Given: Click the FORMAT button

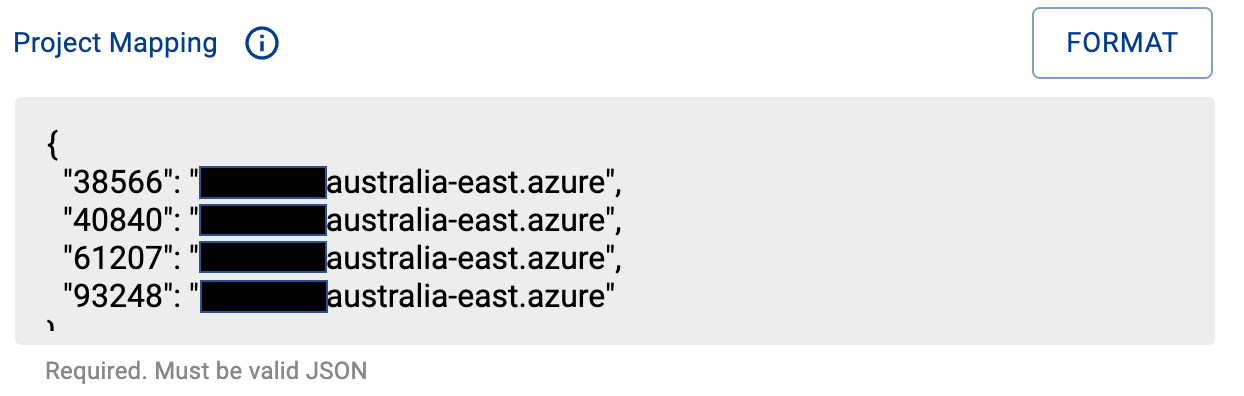Looking at the screenshot, I should (1122, 43).
